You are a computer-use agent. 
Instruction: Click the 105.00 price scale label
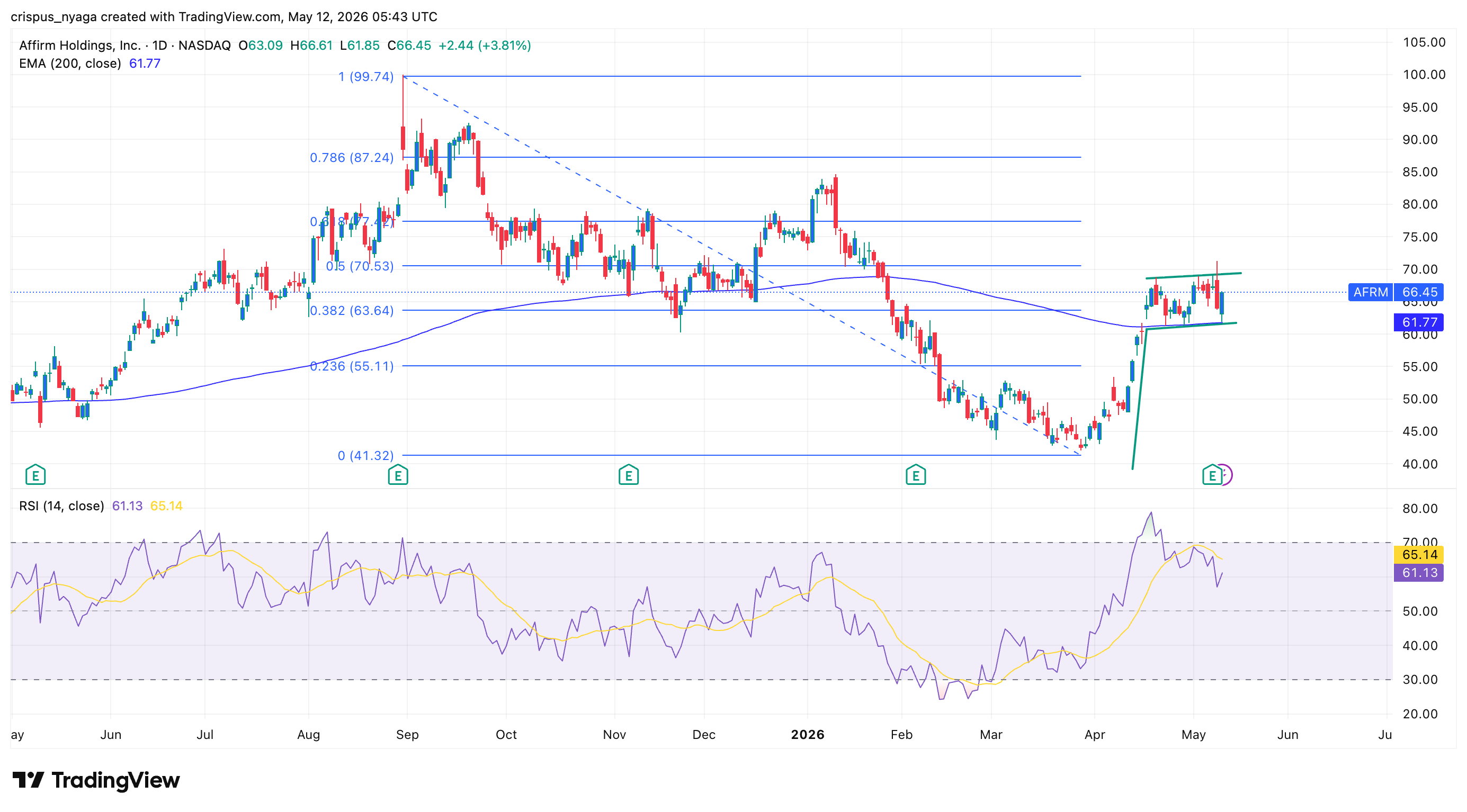pyautogui.click(x=1424, y=42)
